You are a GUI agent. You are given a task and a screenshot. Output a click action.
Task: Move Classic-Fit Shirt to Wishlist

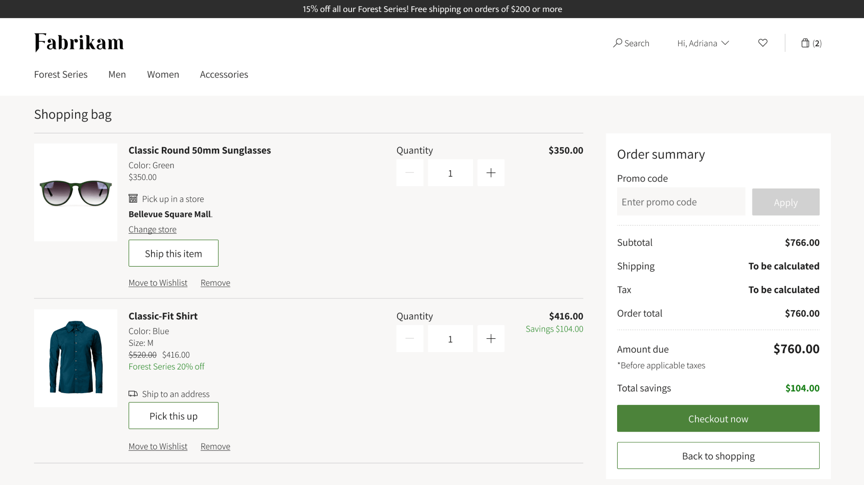(158, 446)
